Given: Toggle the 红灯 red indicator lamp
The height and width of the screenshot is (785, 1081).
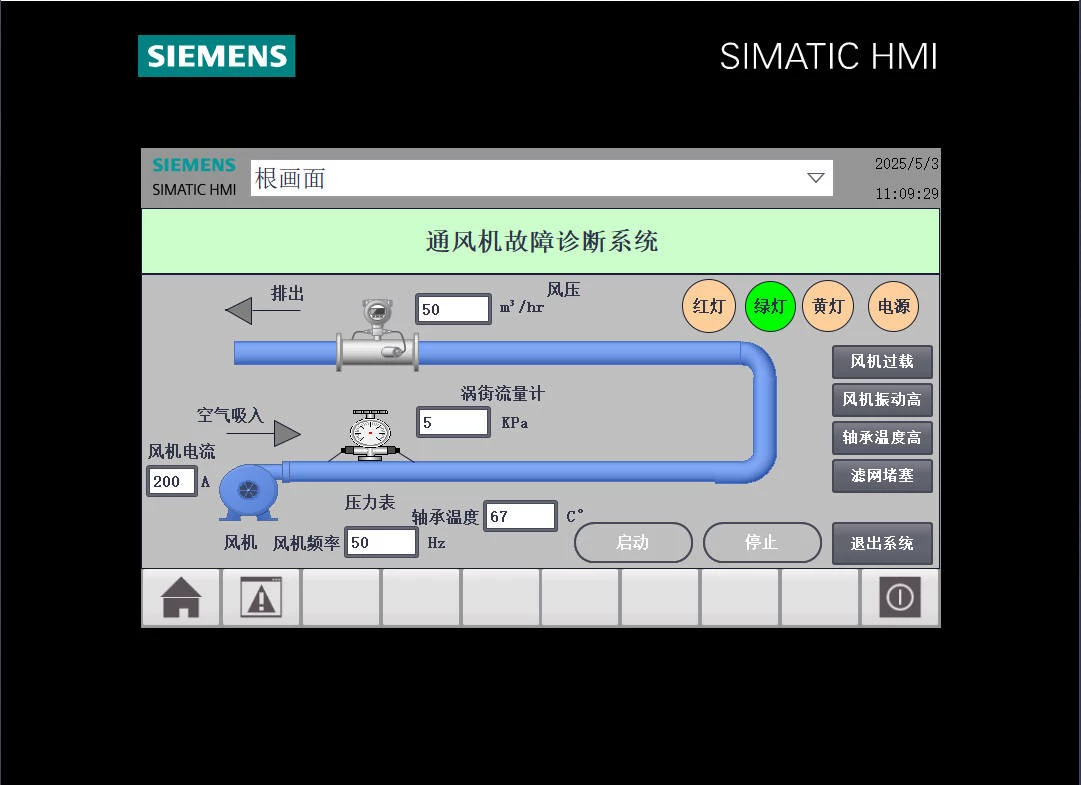Looking at the screenshot, I should pos(709,306).
